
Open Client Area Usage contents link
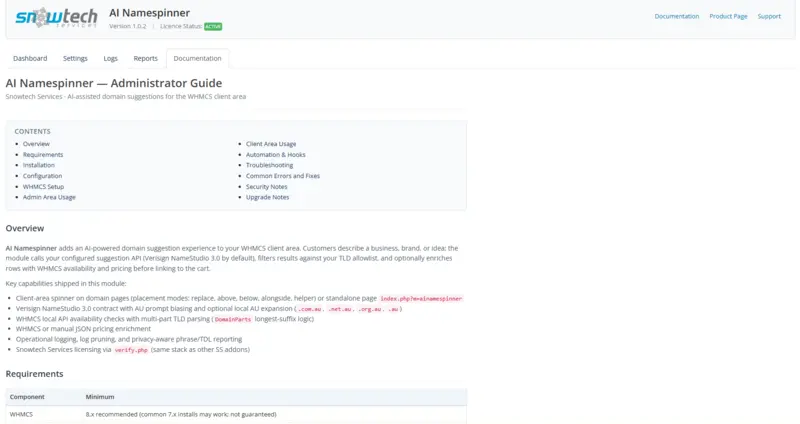(271, 144)
